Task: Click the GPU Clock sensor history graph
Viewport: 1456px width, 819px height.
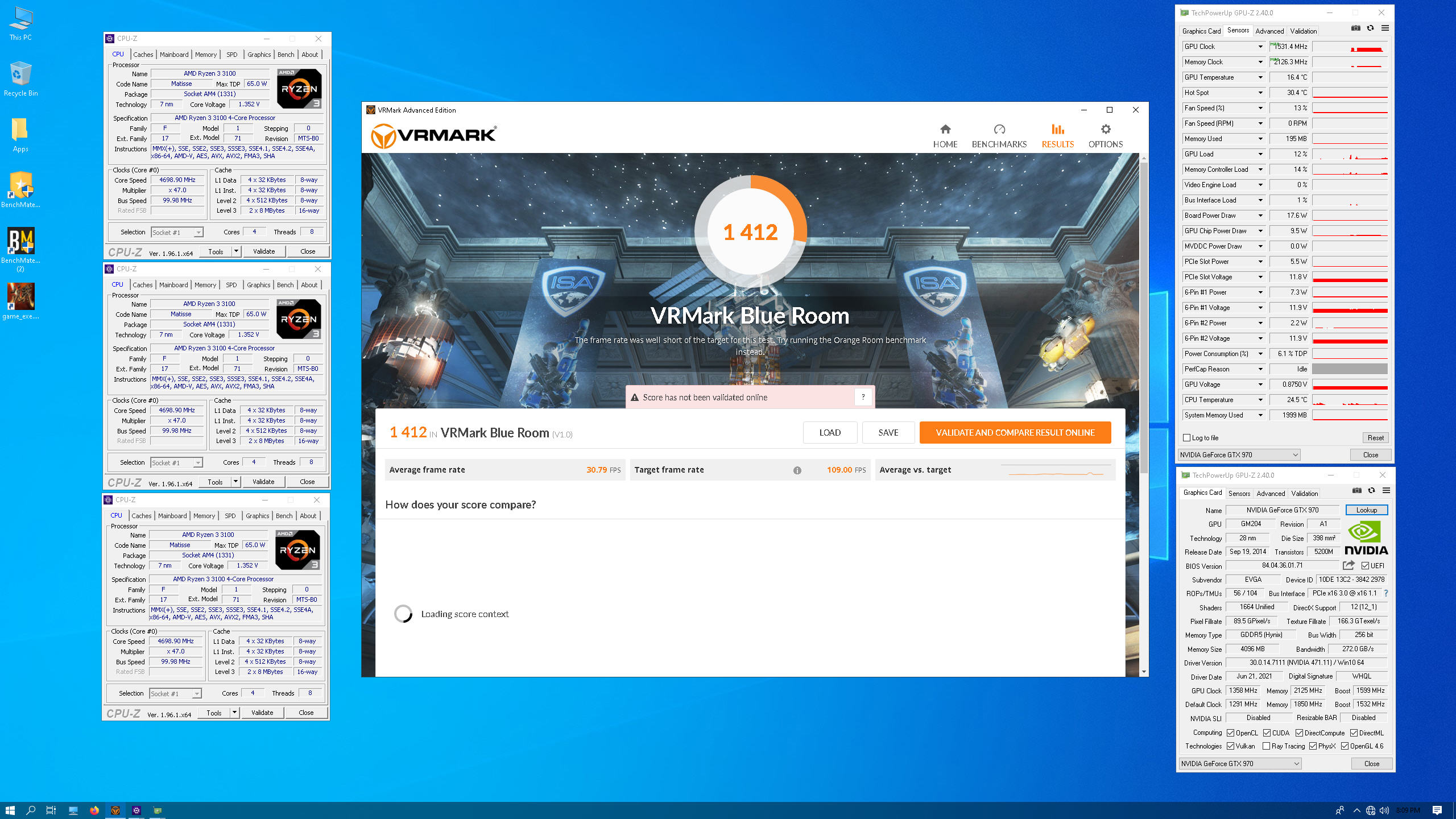Action: click(x=1350, y=47)
